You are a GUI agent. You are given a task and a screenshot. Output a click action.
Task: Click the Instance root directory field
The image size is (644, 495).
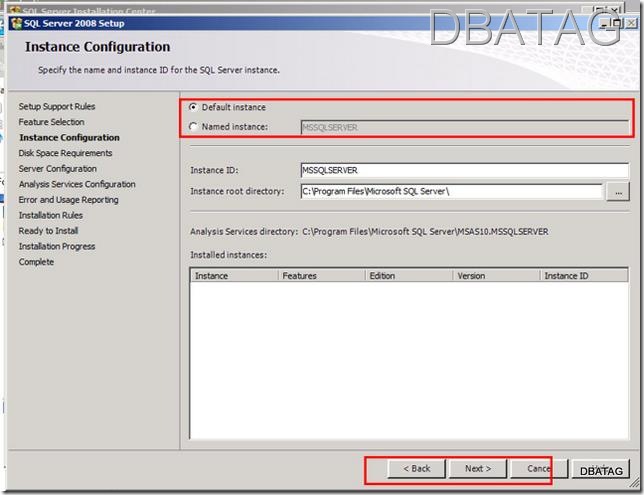point(451,191)
